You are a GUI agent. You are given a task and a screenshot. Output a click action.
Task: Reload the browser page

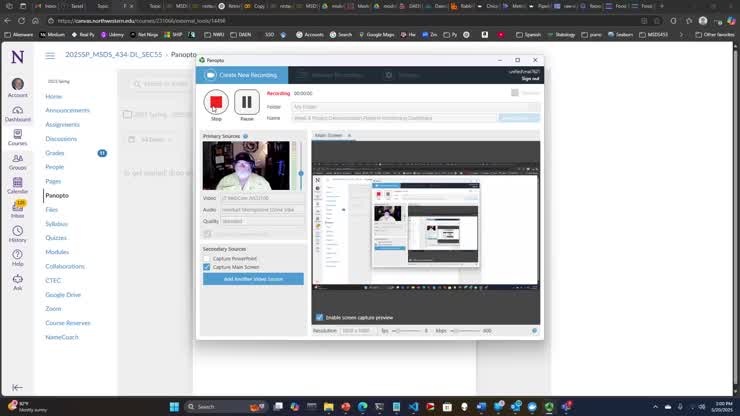click(x=21, y=21)
